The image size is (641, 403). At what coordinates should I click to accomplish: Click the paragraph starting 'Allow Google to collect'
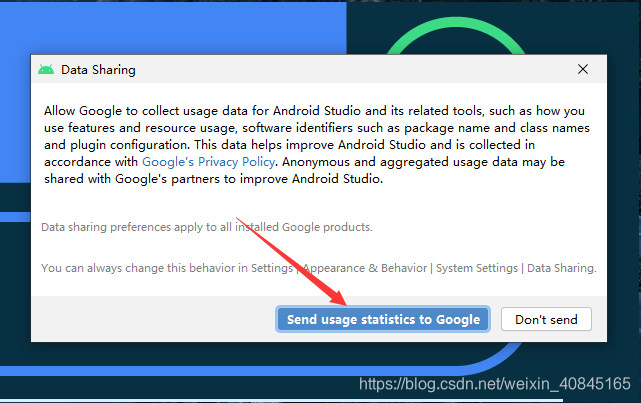(317, 145)
